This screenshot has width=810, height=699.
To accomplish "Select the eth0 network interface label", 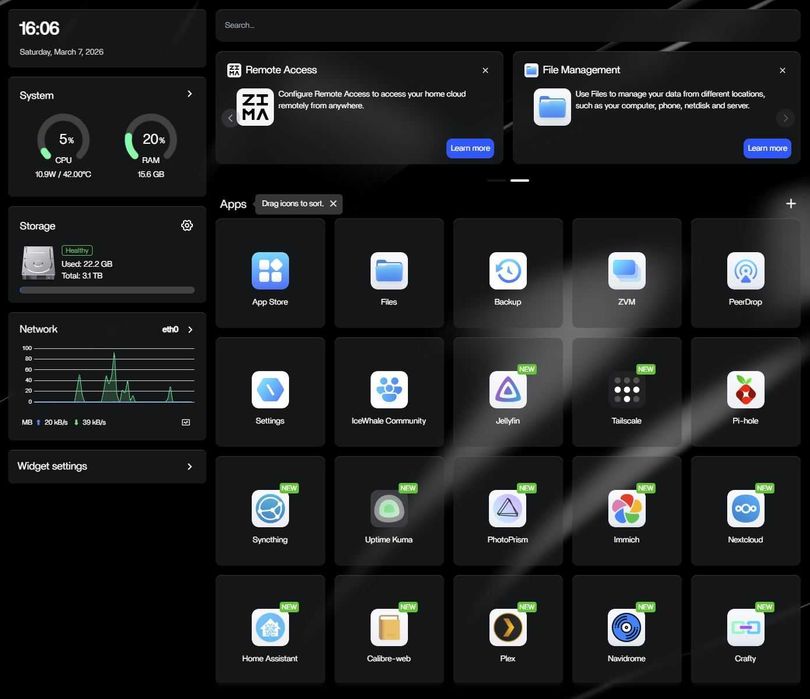I will 170,329.
